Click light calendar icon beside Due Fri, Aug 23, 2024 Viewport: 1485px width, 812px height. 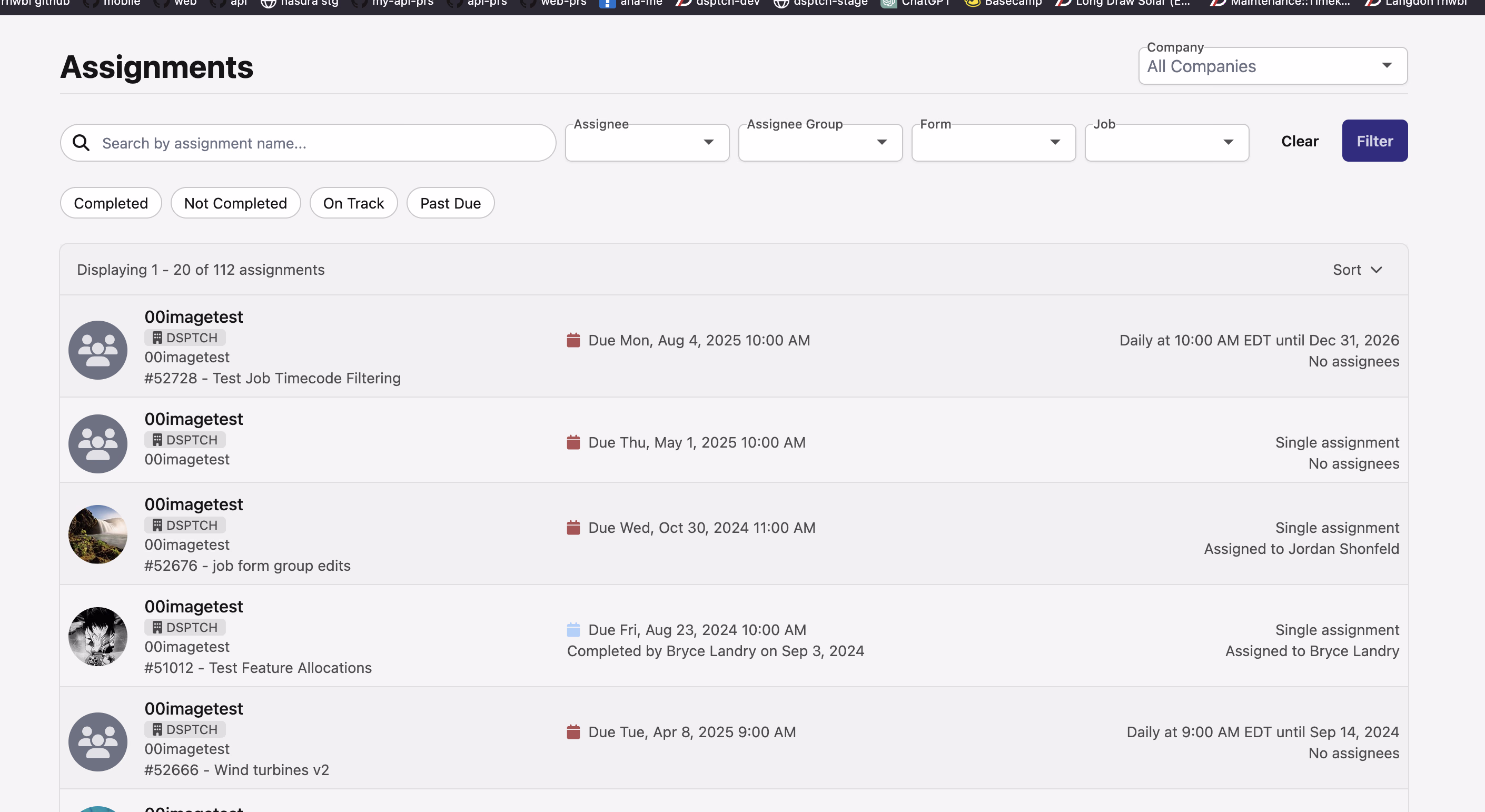tap(573, 629)
